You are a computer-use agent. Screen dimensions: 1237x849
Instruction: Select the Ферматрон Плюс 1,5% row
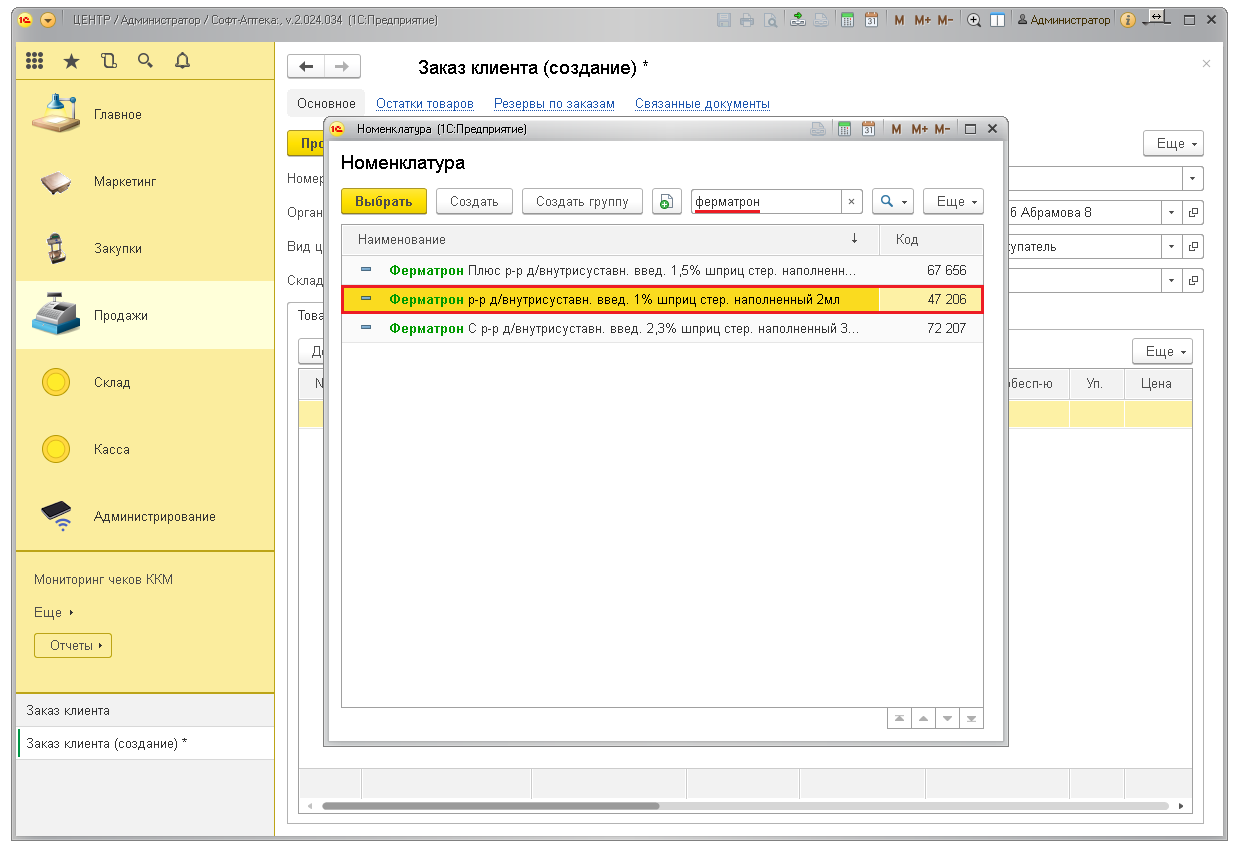(x=620, y=270)
